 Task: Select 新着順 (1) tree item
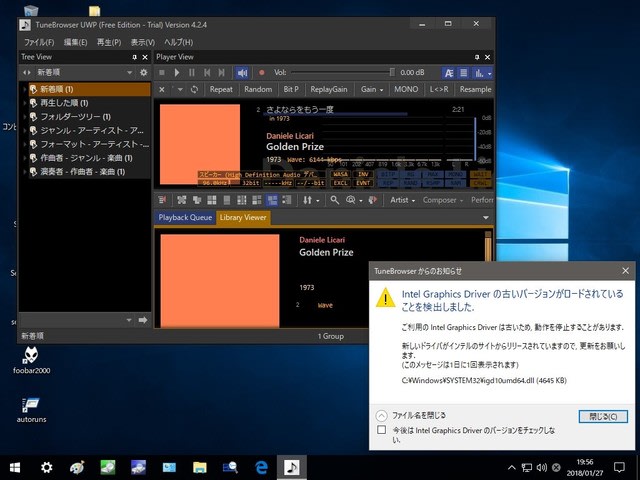point(89,89)
